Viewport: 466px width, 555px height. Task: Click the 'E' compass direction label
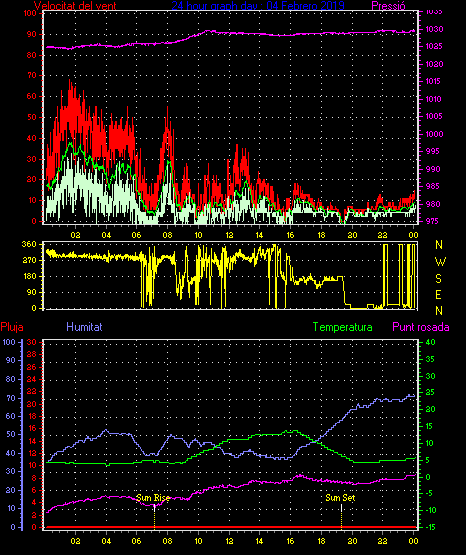(x=438, y=294)
